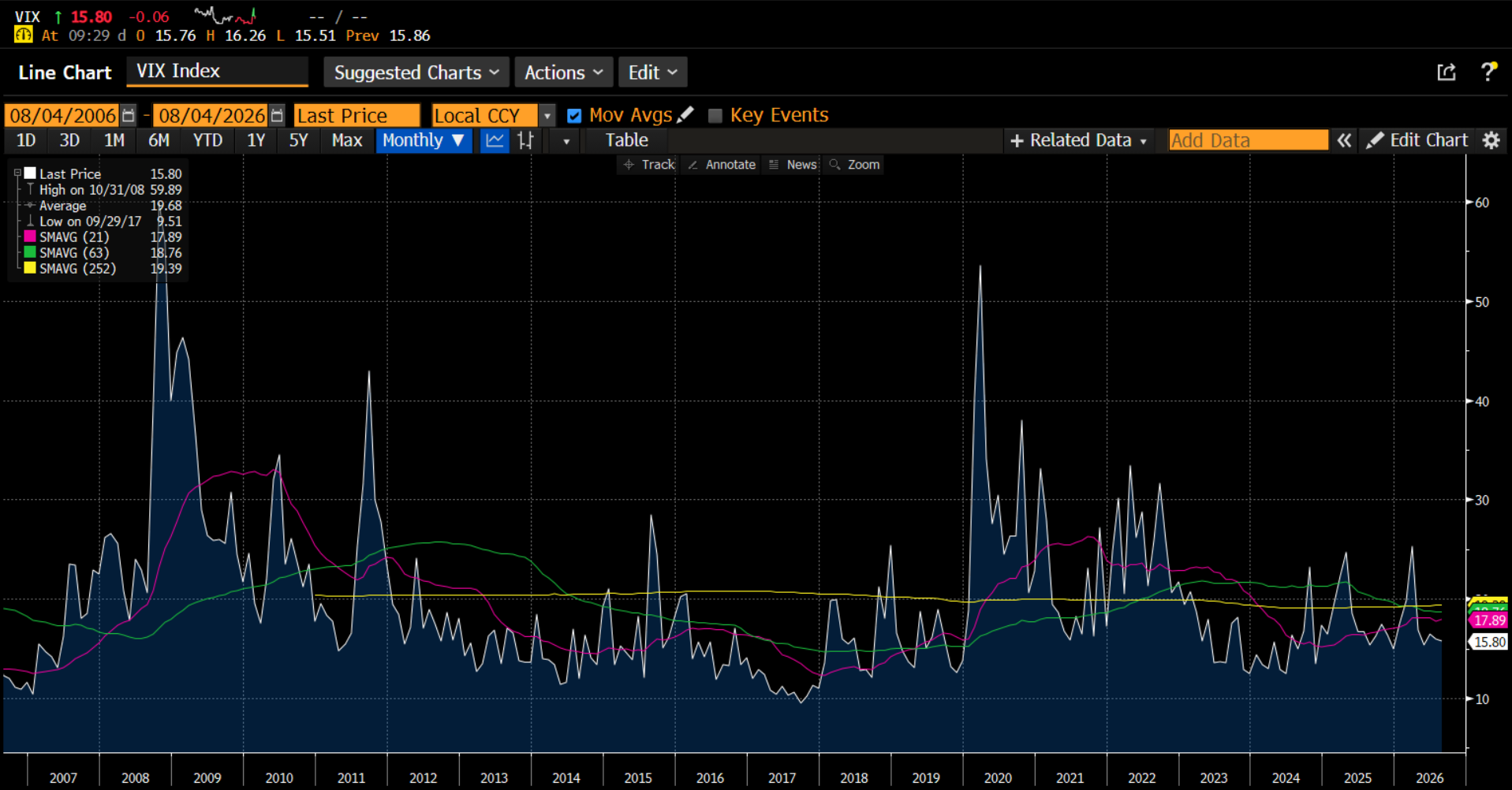Open the start date calendar picker icon
This screenshot has height=790, width=1512.
click(x=128, y=115)
